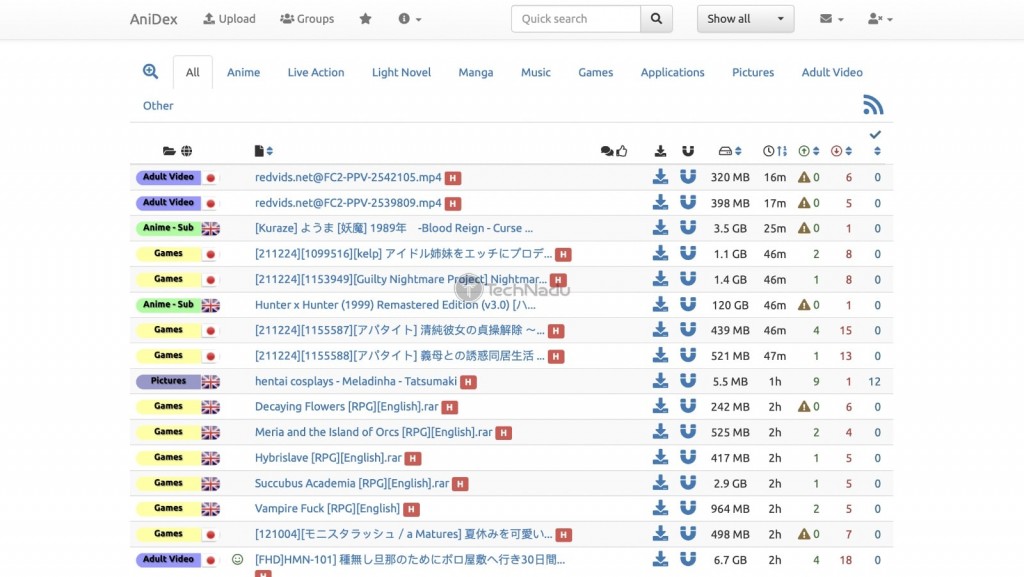Image resolution: width=1024 pixels, height=577 pixels.
Task: Open Hunter x Hunter (1999) Remastered Edition torrent
Action: pyautogui.click(x=395, y=305)
